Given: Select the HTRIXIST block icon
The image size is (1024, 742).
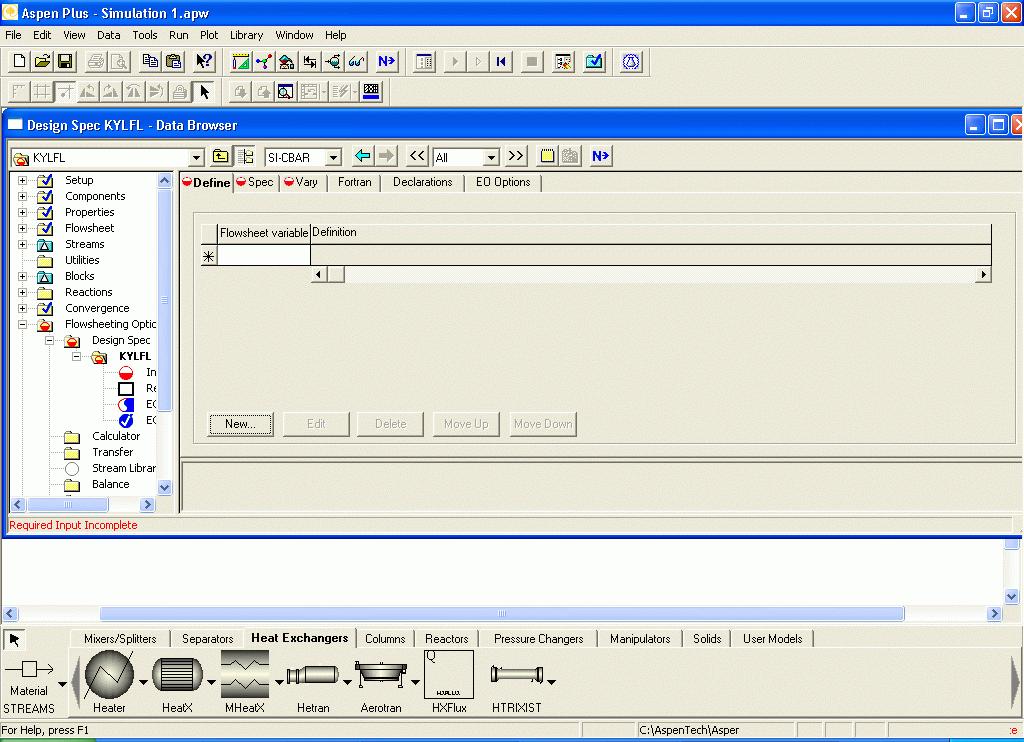Looking at the screenshot, I should (517, 675).
